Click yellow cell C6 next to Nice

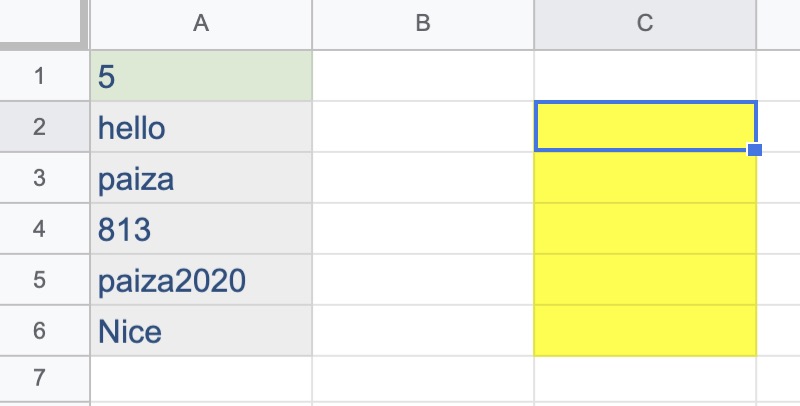pos(645,331)
